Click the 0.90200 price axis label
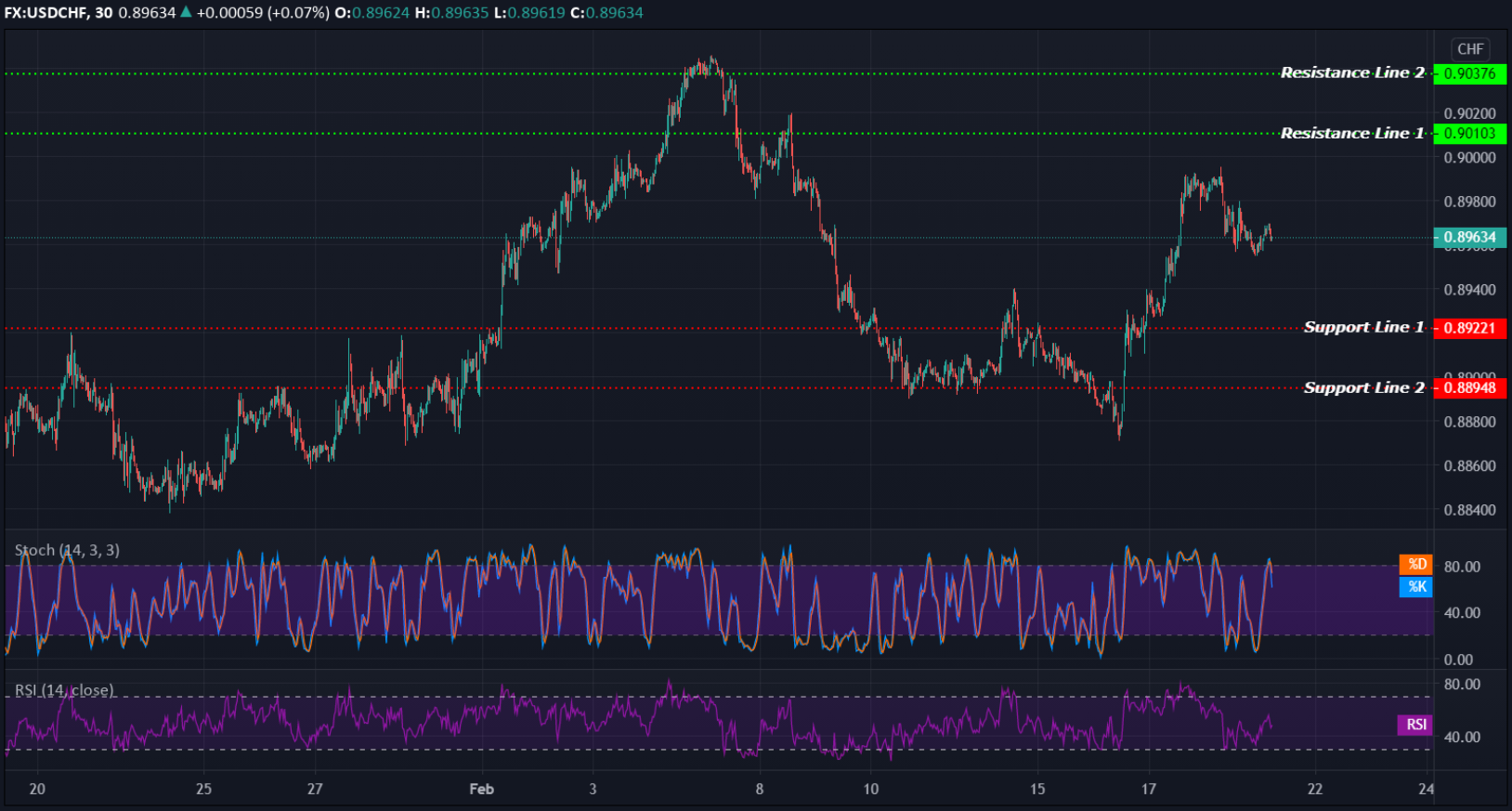The width and height of the screenshot is (1512, 811). click(x=1470, y=113)
